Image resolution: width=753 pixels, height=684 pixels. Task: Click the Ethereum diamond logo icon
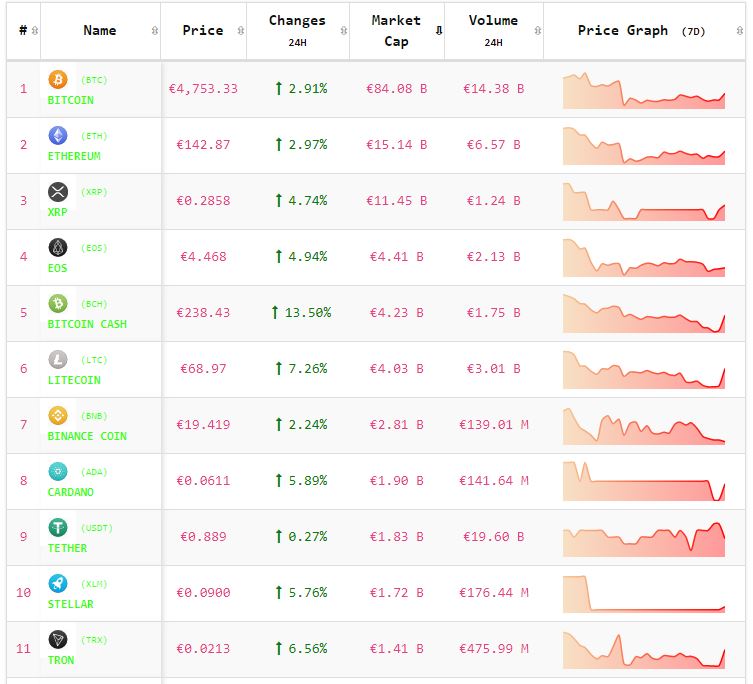tap(57, 136)
